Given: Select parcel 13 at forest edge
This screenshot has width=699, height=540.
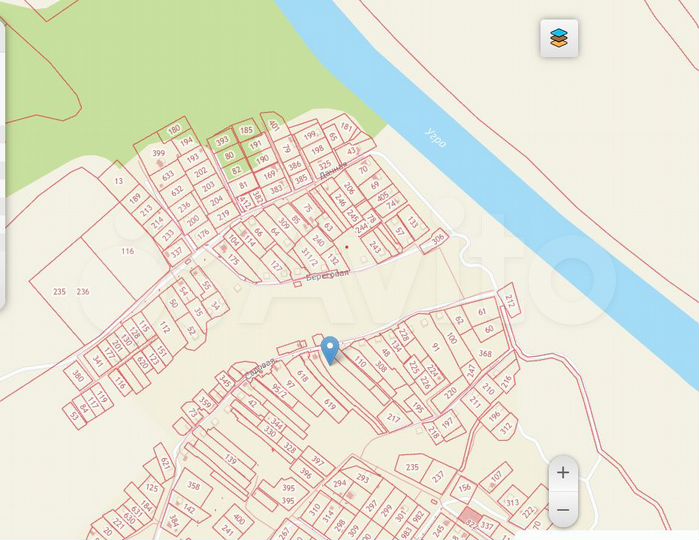Looking at the screenshot, I should pyautogui.click(x=119, y=181).
